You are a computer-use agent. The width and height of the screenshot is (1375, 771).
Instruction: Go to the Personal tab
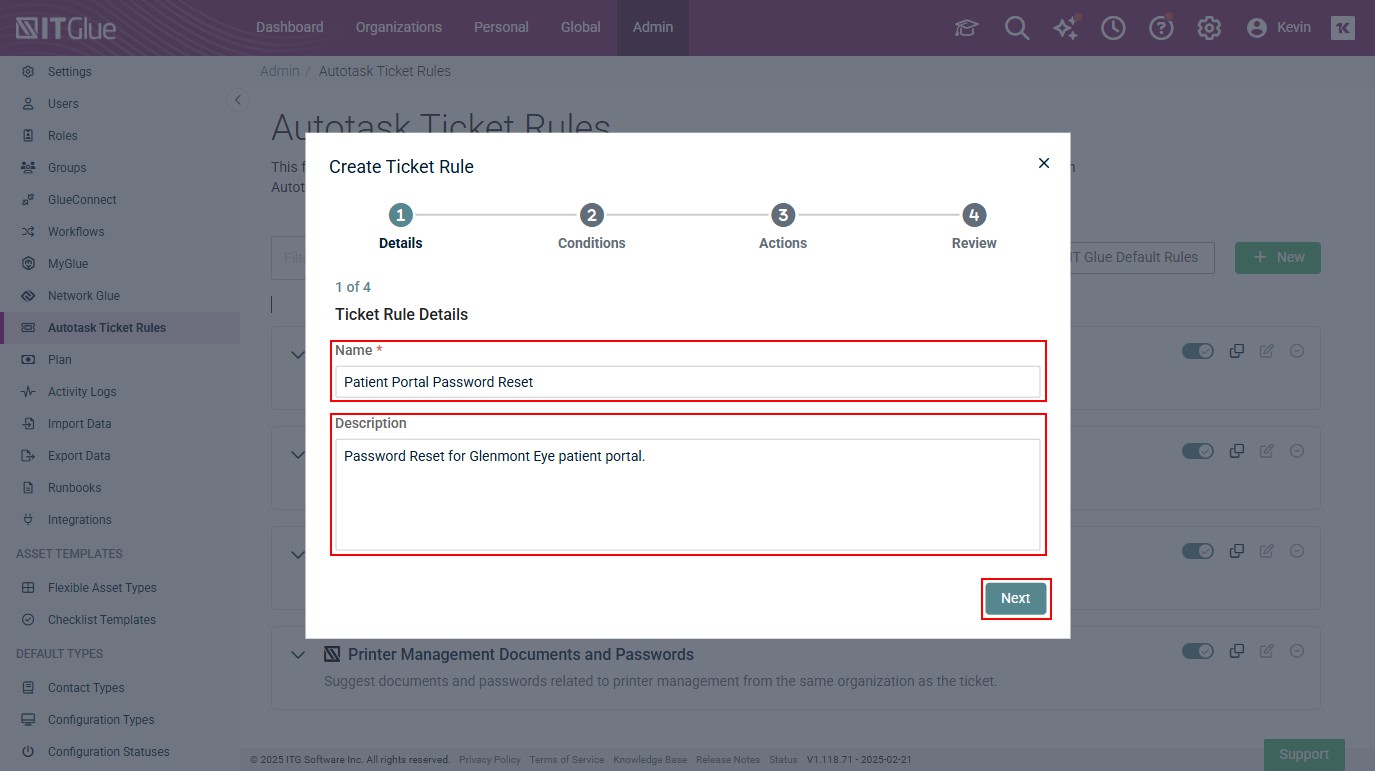tap(501, 27)
